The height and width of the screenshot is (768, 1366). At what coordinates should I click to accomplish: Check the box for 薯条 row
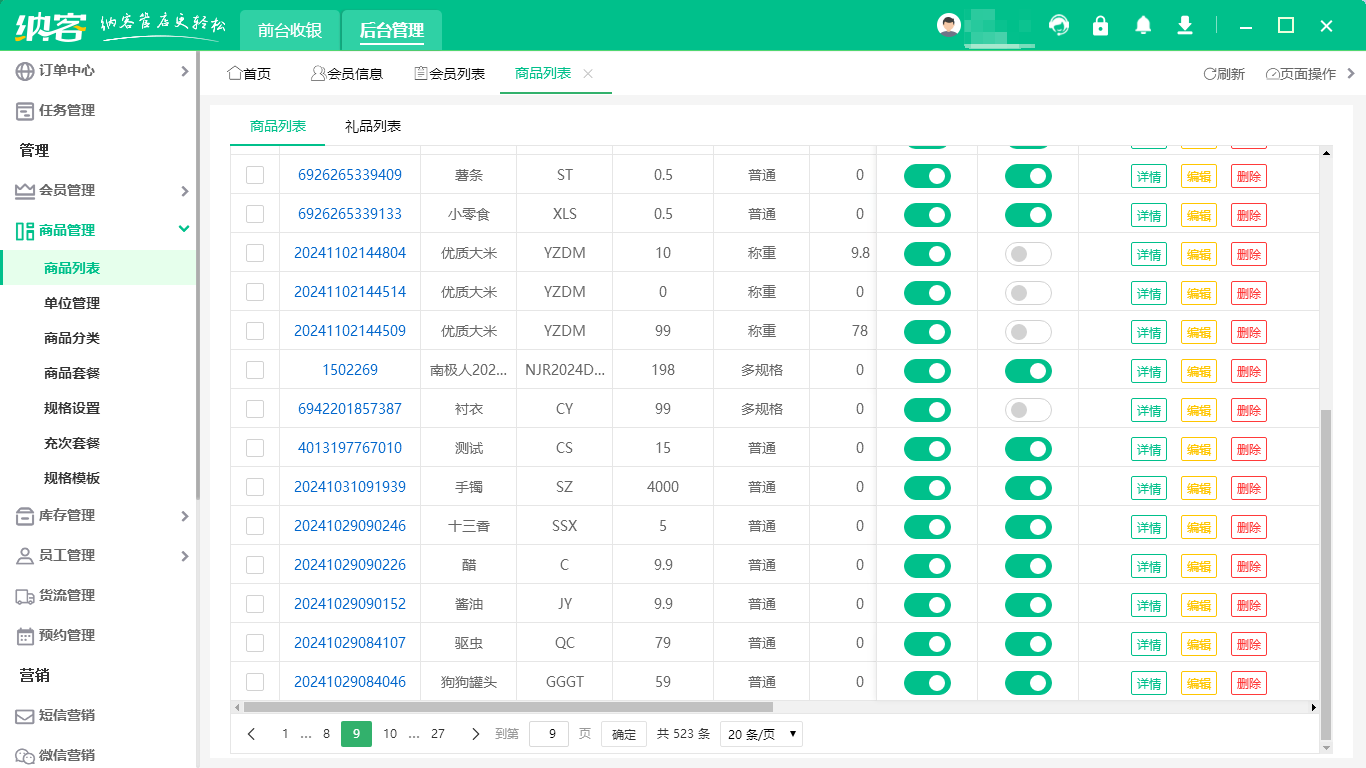tap(255, 175)
